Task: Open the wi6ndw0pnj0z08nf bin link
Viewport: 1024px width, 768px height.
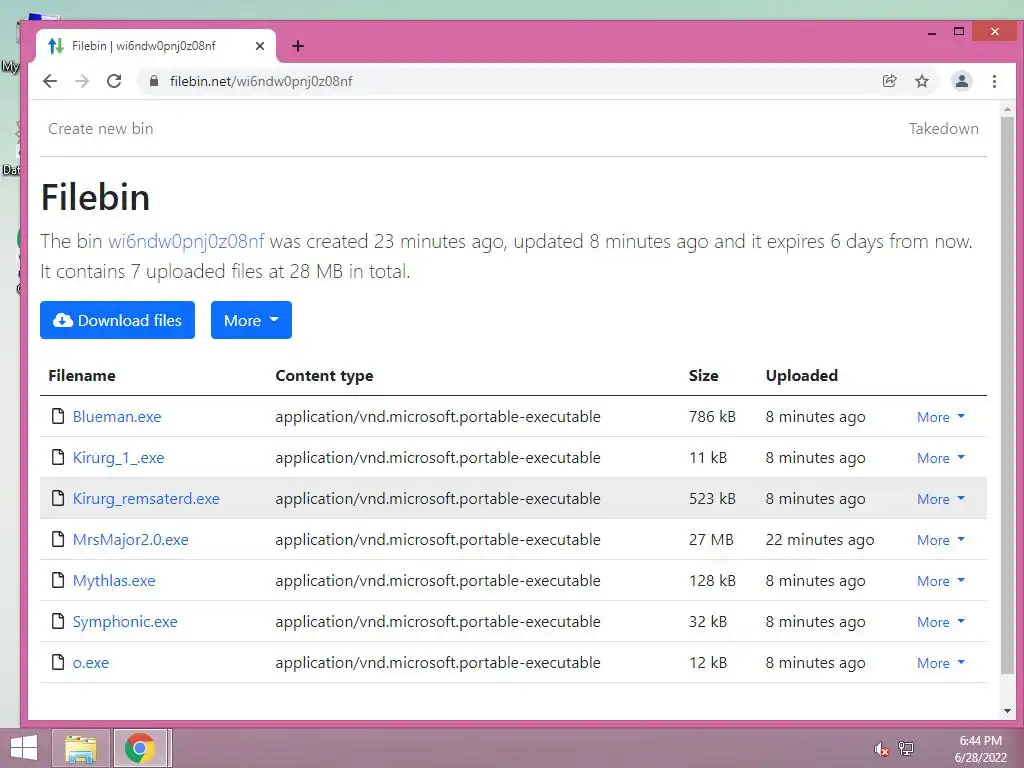Action: [186, 242]
